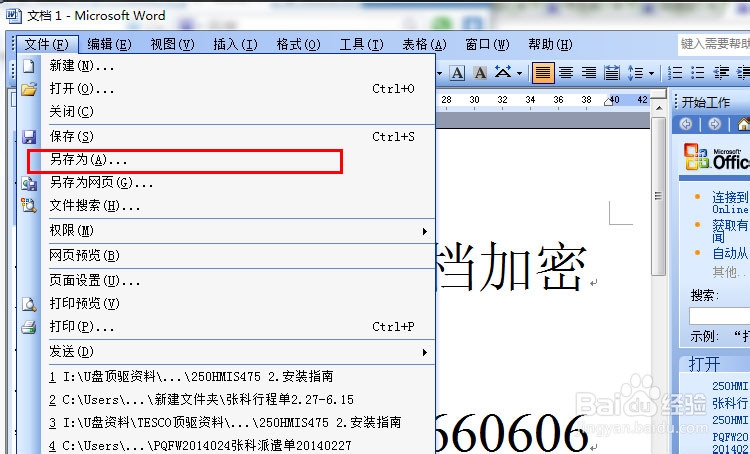The image size is (750, 454).
Task: Open the 表格(A) menu
Action: tap(425, 44)
